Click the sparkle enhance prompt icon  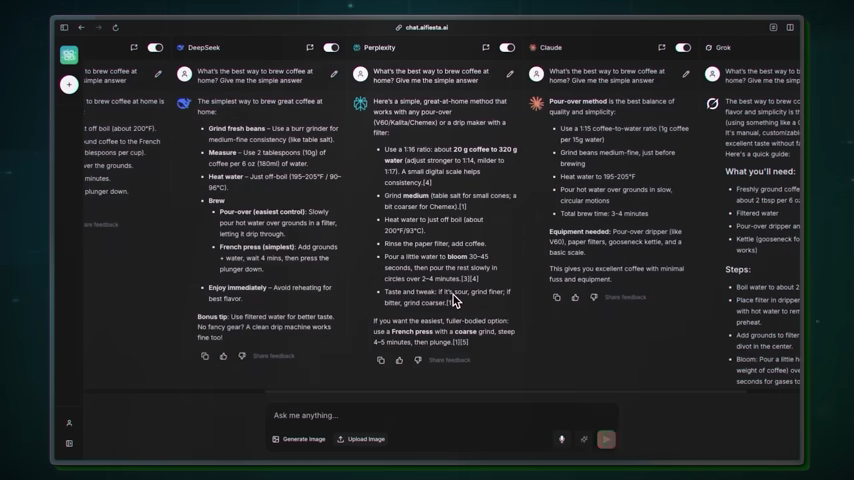click(x=584, y=439)
